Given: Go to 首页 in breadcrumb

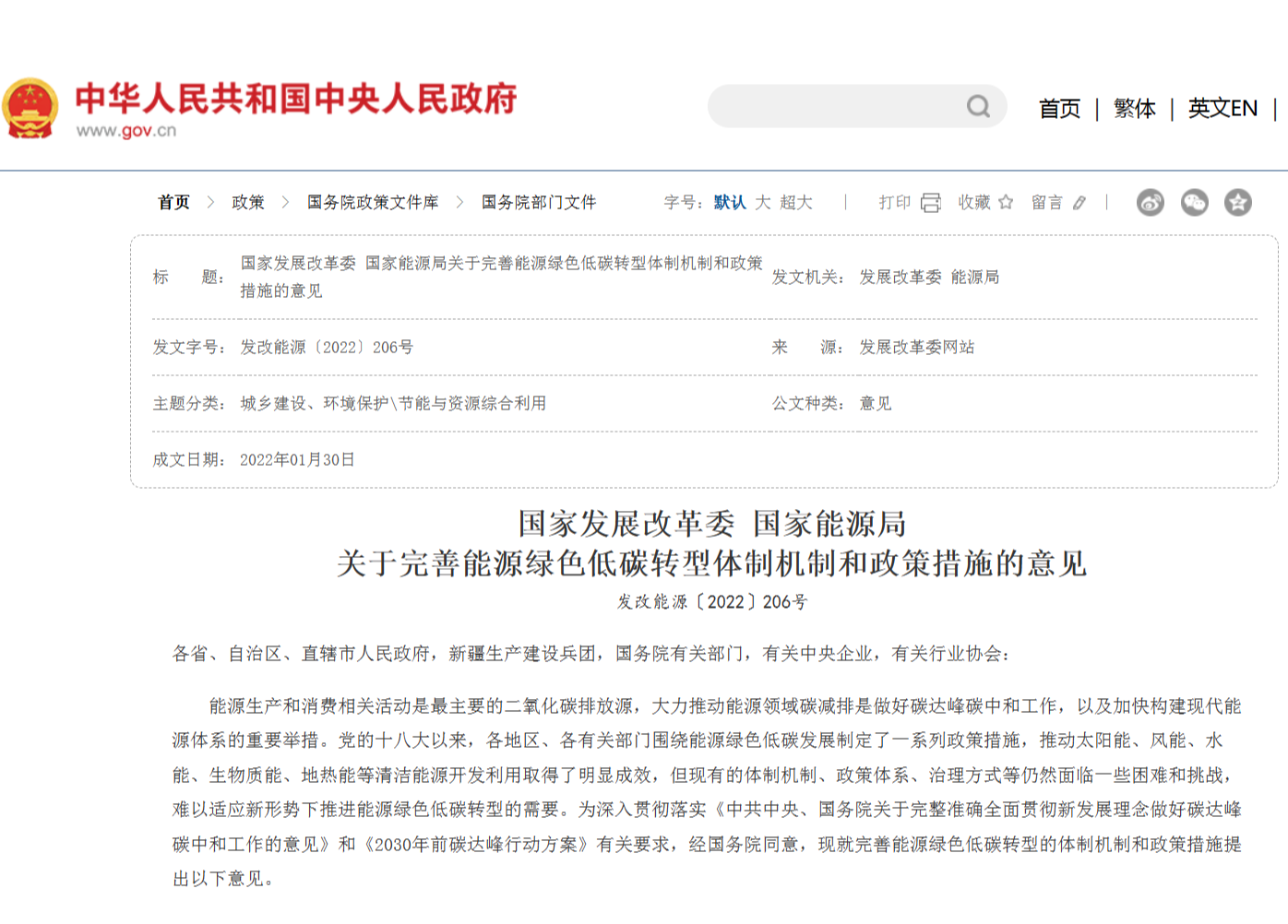Looking at the screenshot, I should click(x=173, y=203).
